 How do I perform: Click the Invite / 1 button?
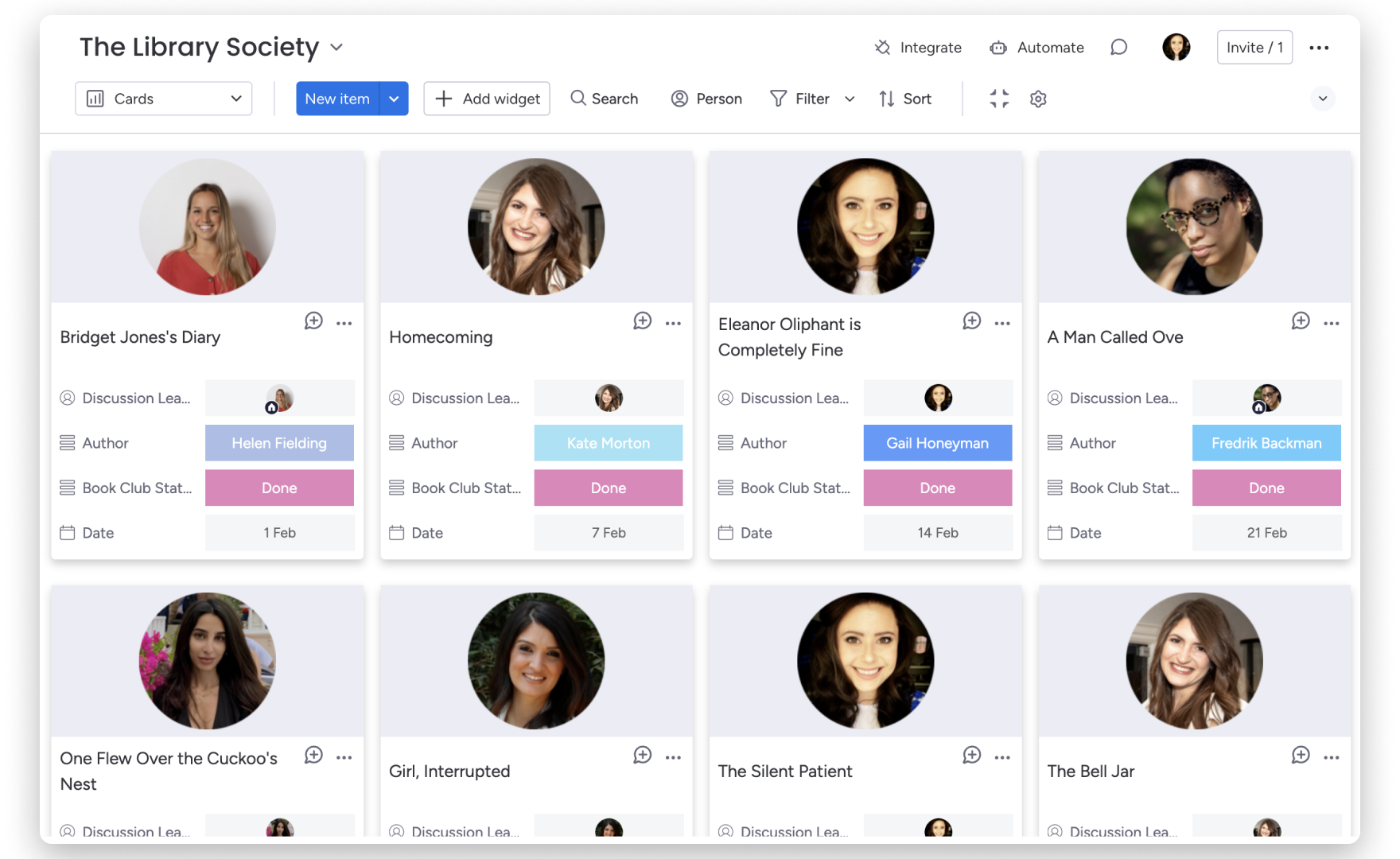(1254, 48)
